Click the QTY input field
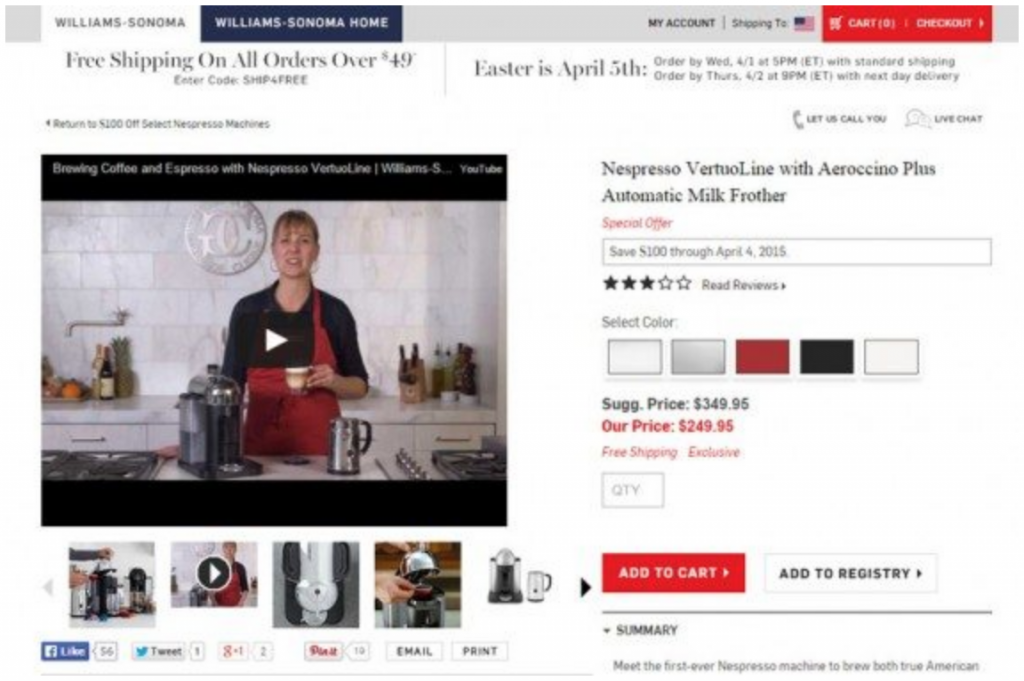1024x681 pixels. point(633,490)
